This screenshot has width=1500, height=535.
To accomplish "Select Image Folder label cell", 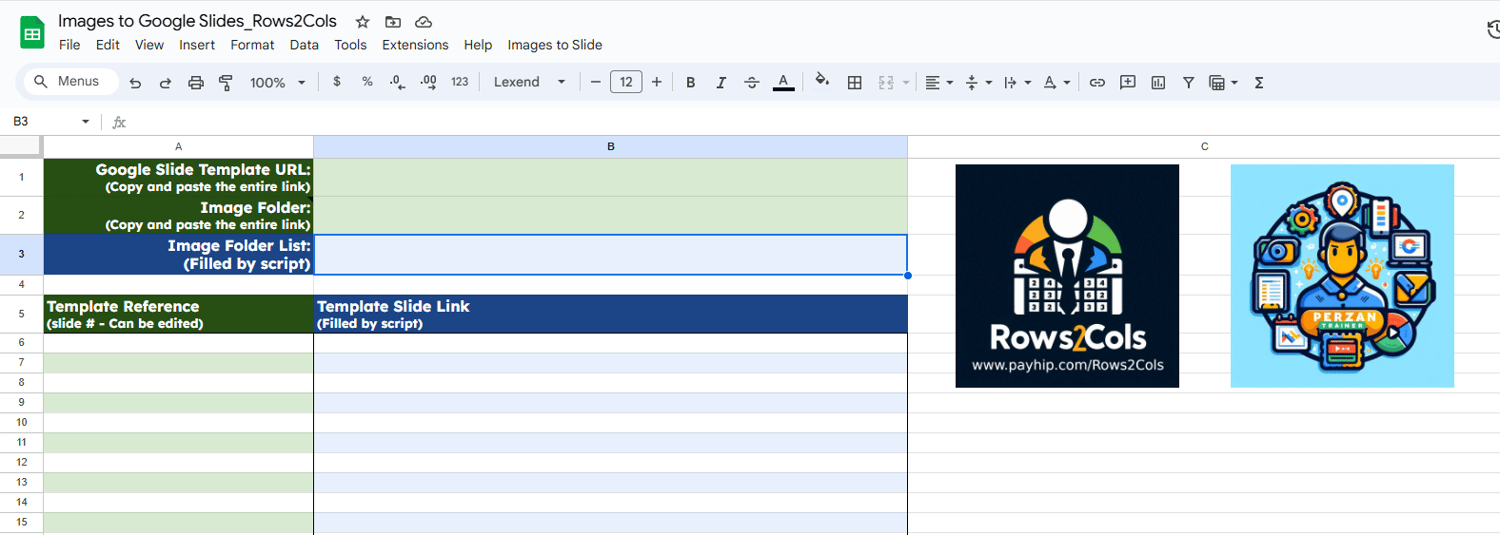I will tap(179, 215).
